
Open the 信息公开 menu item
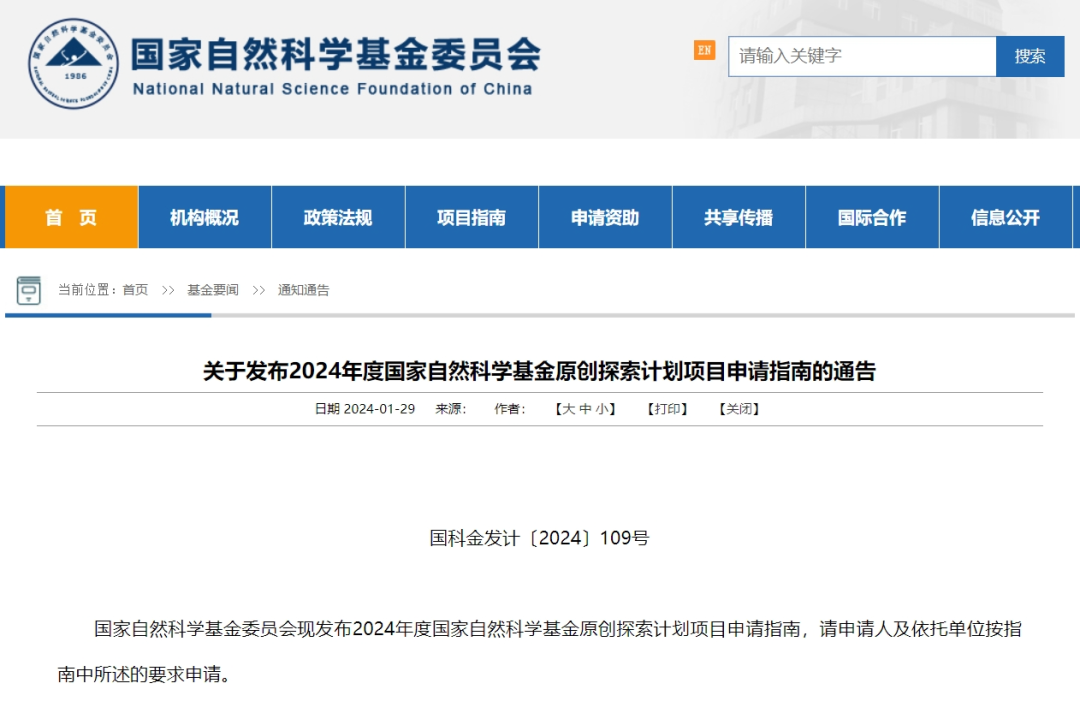point(1006,217)
